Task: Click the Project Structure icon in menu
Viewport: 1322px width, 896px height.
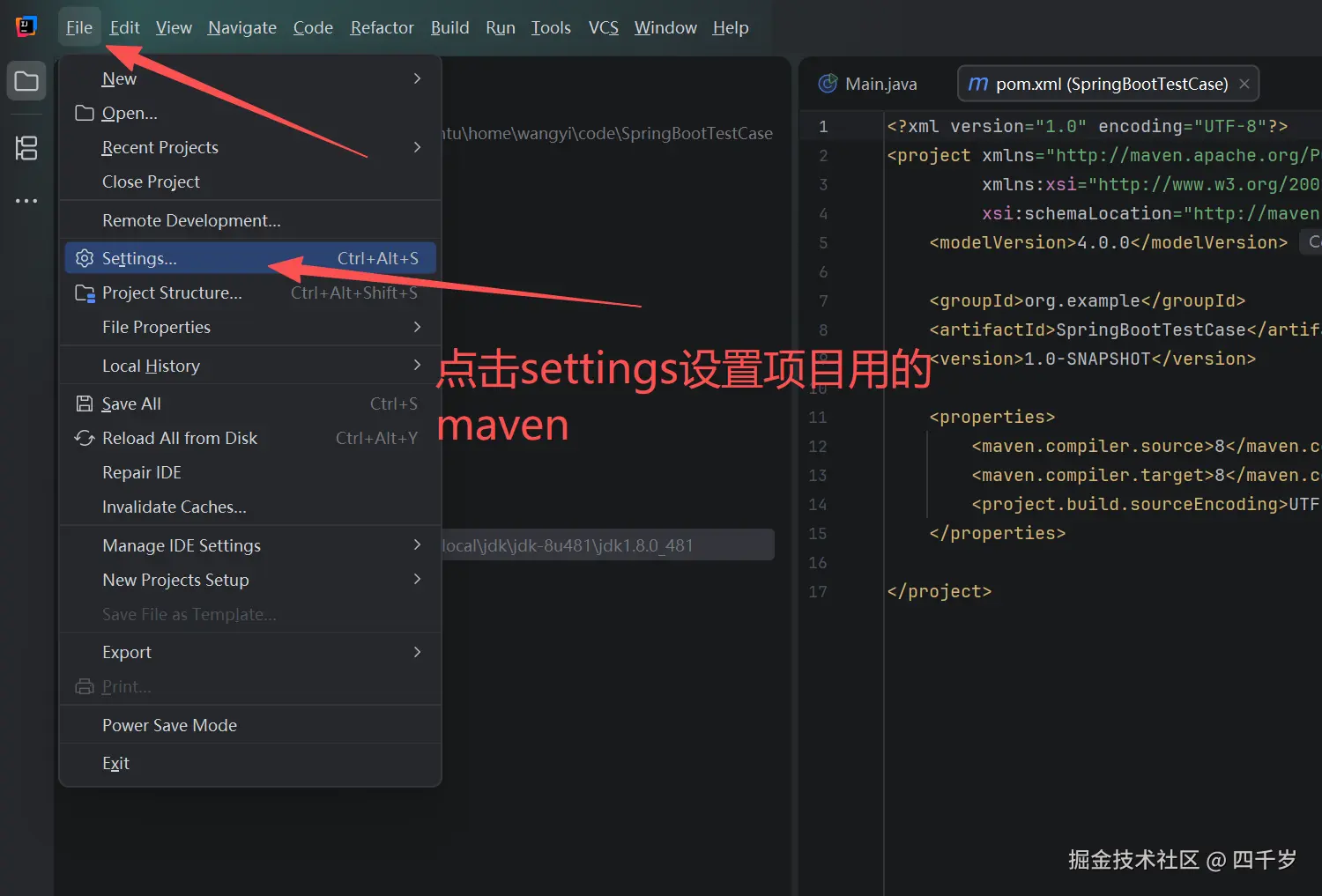Action: 84,292
